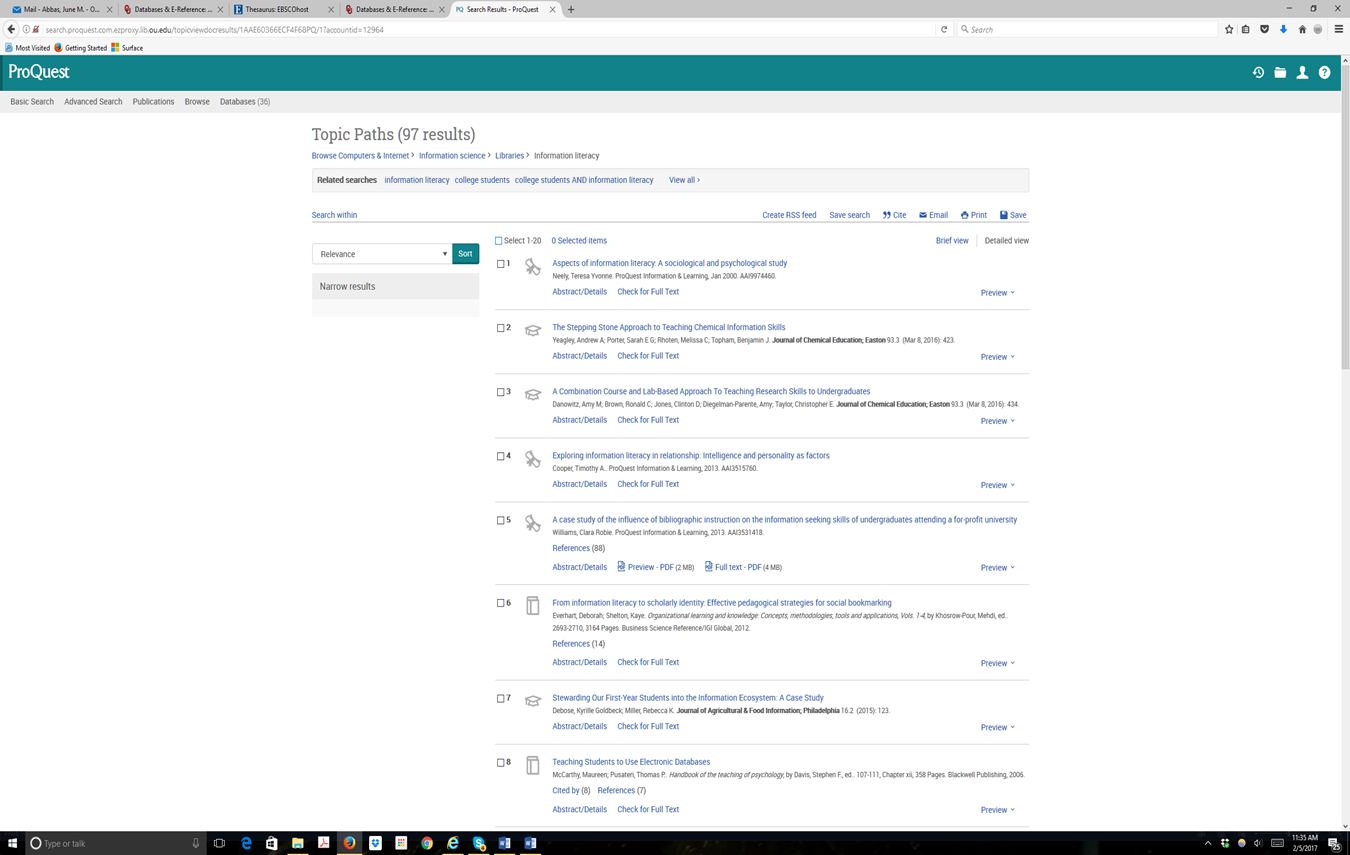Open Create RSS feed link

(788, 215)
